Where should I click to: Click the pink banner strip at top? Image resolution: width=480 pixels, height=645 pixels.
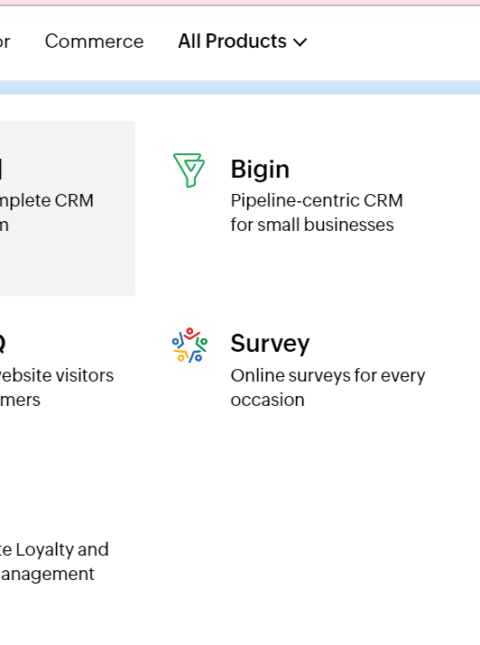tap(240, 2)
